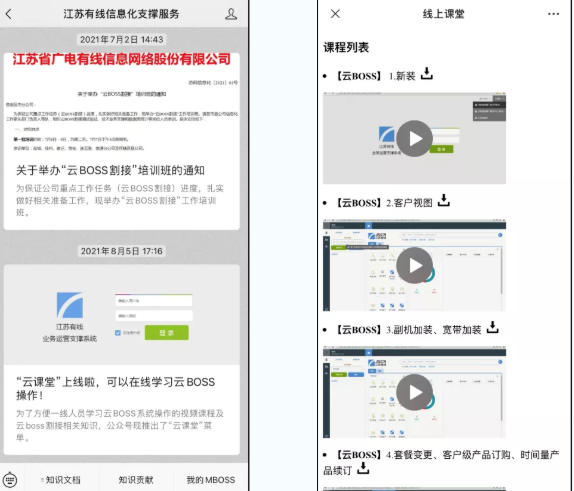The image size is (574, 491).
Task: Open the 云BOSS割接培训班 notice article
Action: click(x=110, y=170)
